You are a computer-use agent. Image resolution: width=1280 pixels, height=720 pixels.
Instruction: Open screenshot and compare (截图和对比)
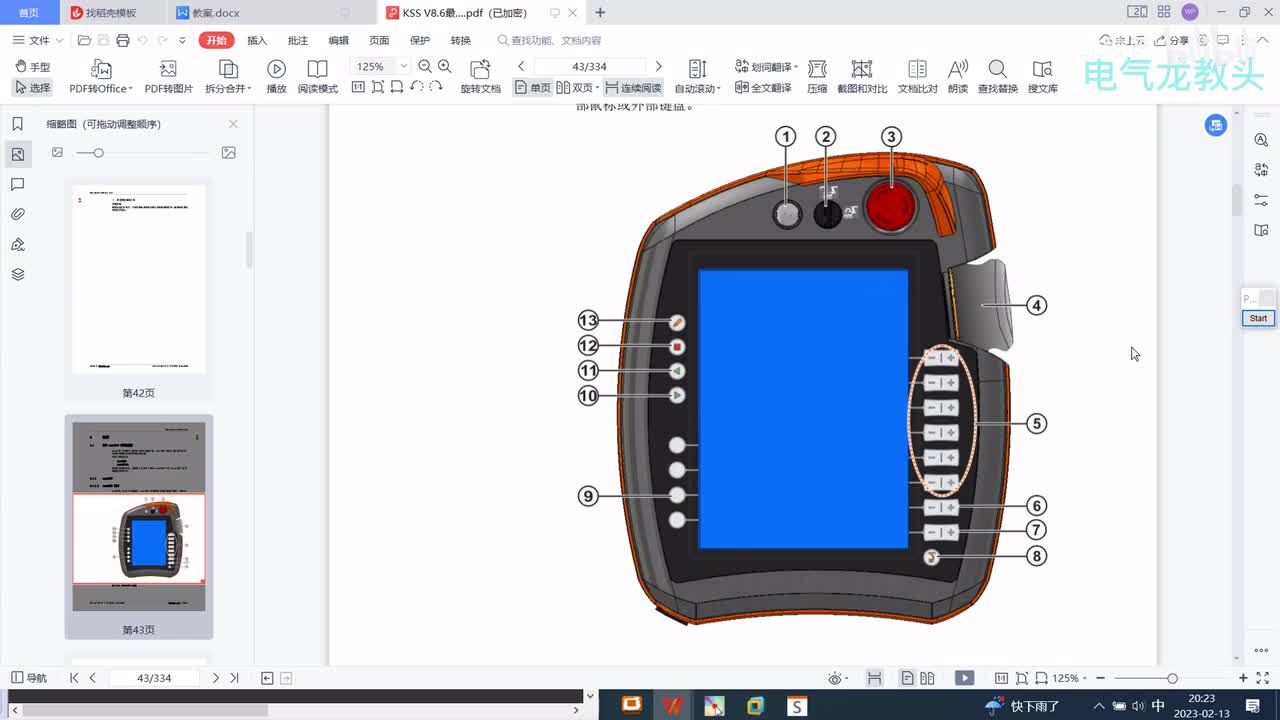862,76
